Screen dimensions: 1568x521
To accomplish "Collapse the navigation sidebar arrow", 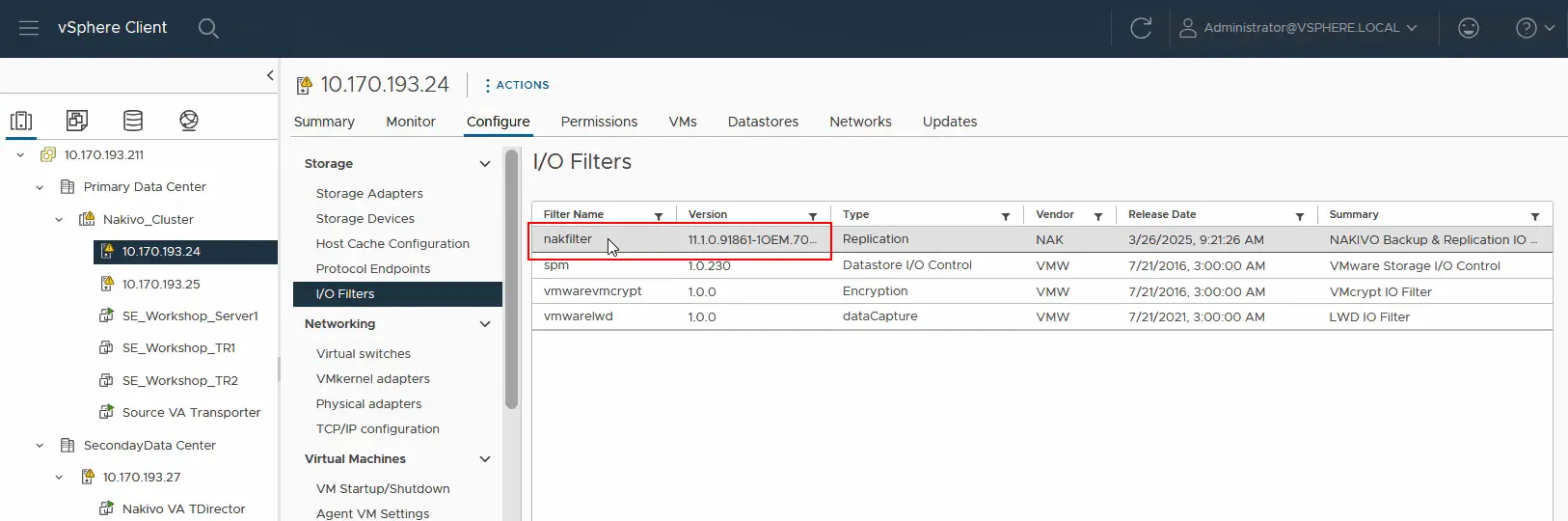I will (270, 75).
